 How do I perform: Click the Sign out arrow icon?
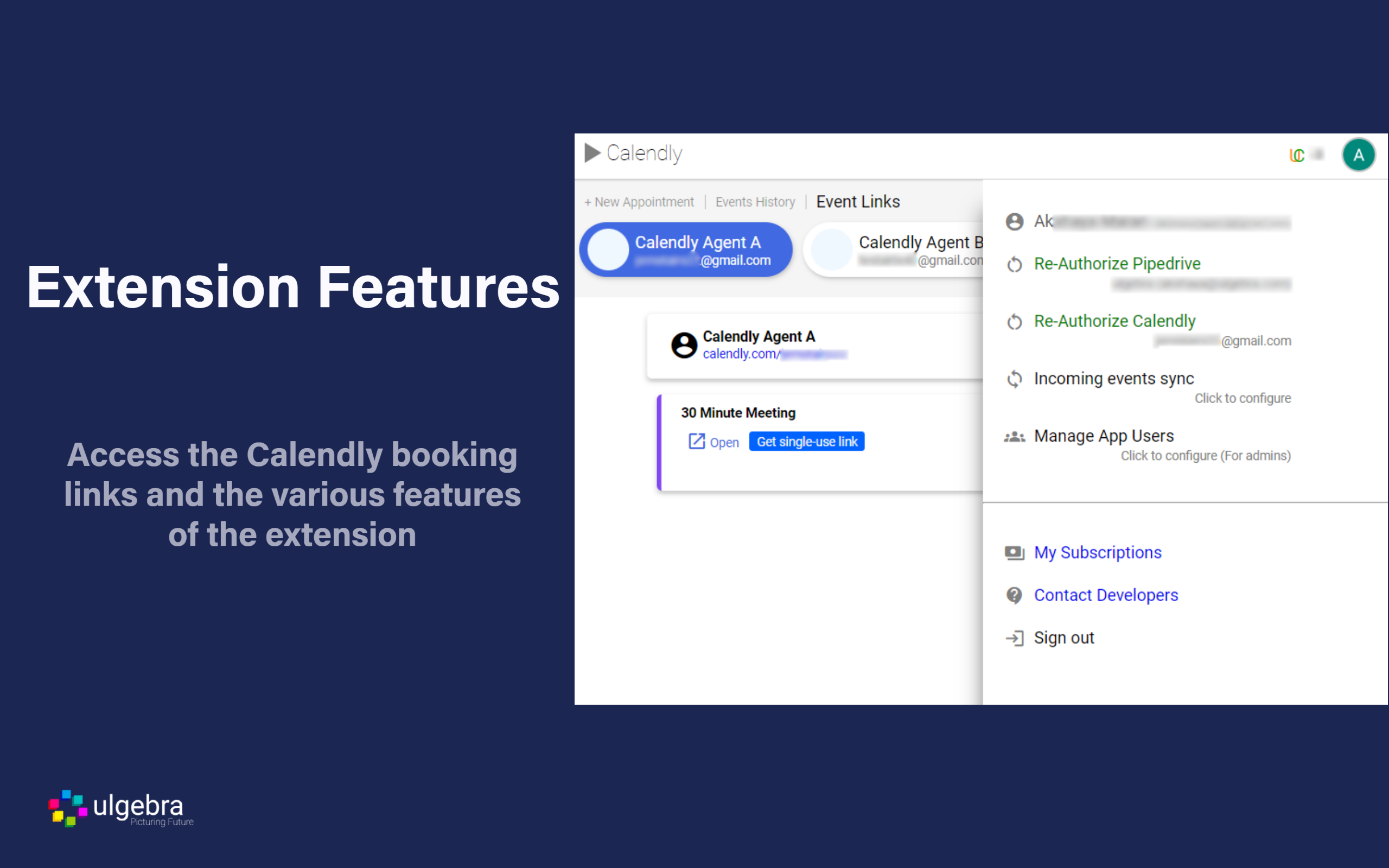[1014, 639]
